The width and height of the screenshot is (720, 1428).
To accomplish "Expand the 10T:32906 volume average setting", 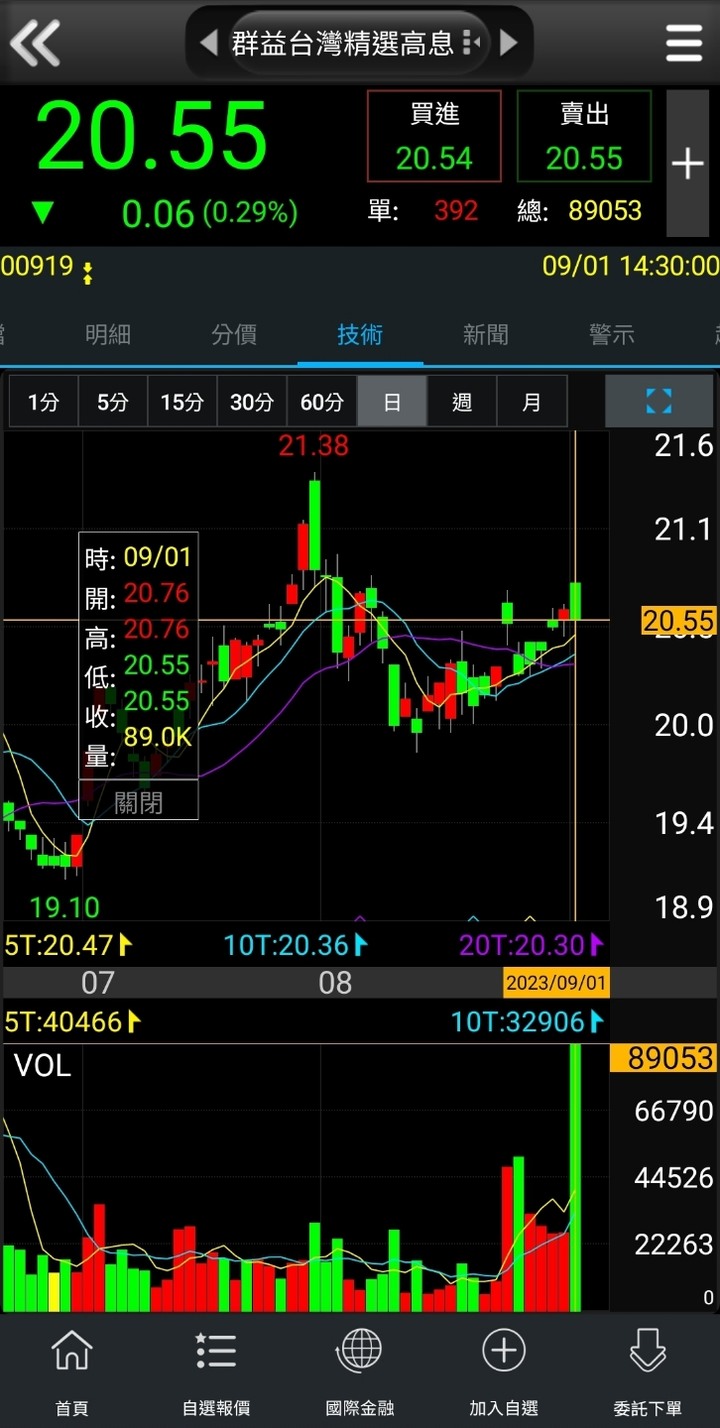I will (x=528, y=1021).
